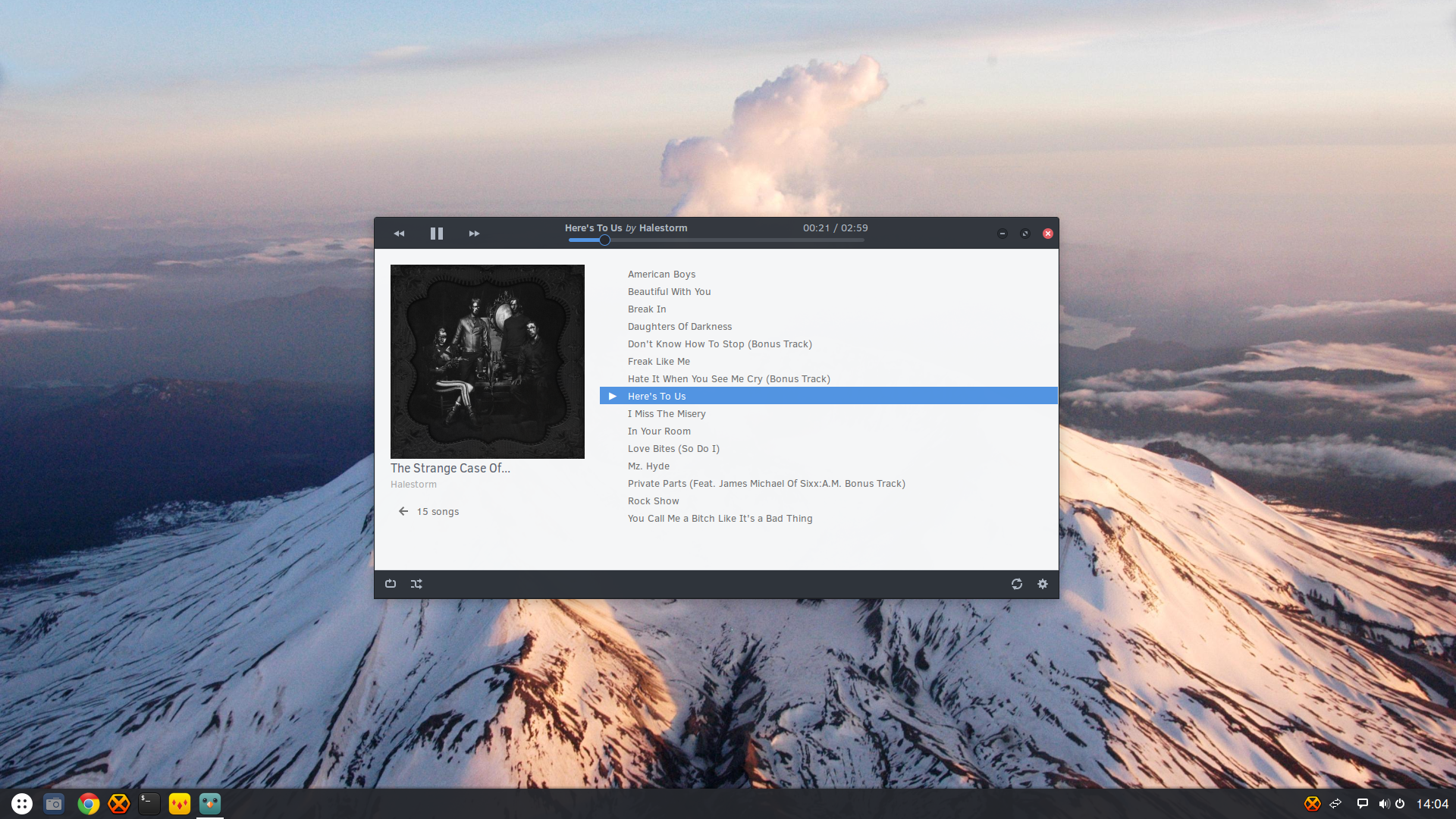
Task: Click the Halestorm artist name under album
Action: point(413,485)
